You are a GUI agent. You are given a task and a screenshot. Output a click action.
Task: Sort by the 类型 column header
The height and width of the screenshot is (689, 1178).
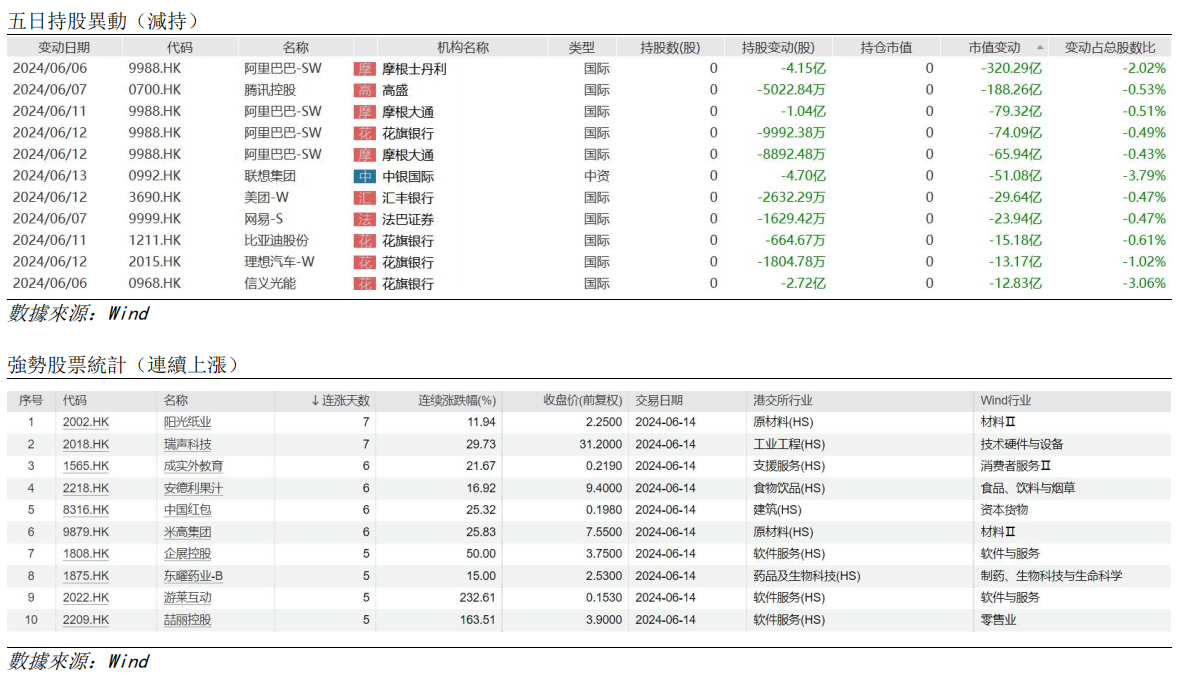tap(581, 47)
